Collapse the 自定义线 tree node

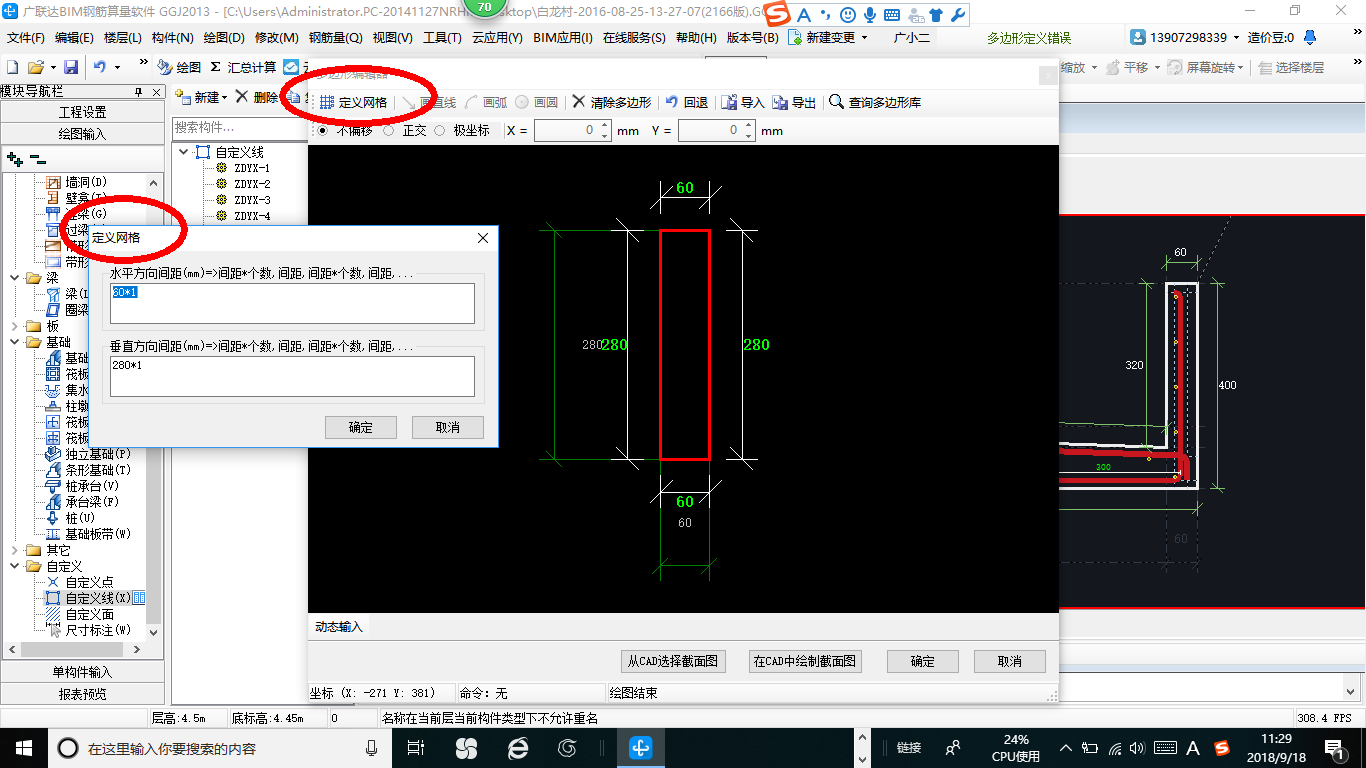(183, 152)
